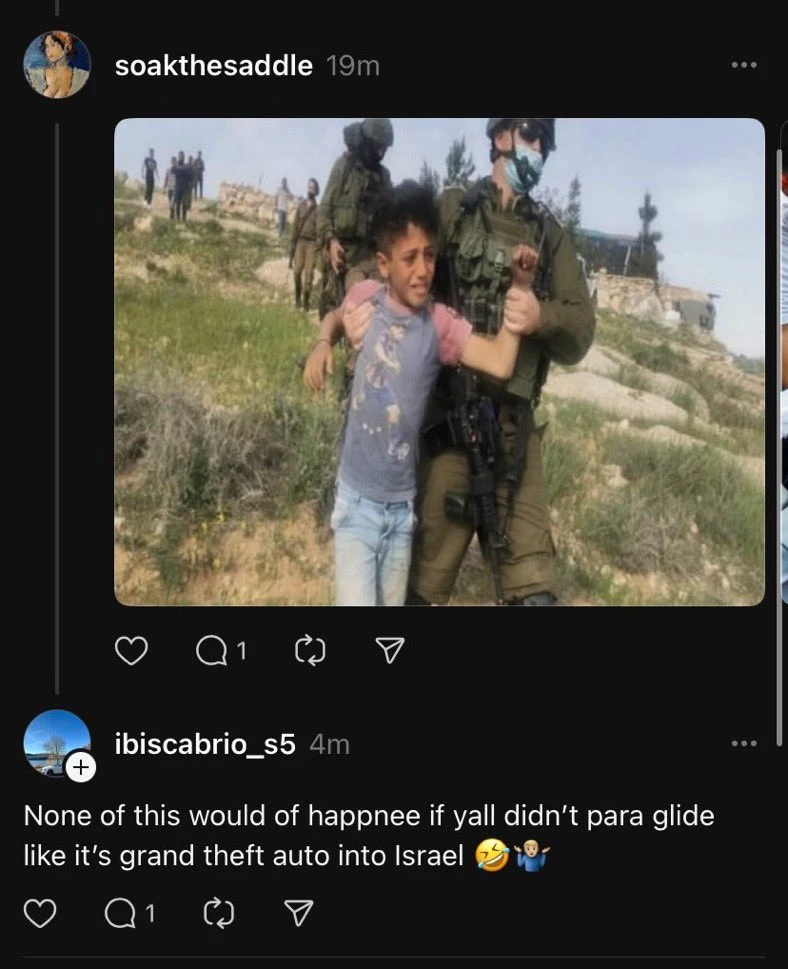
Task: Like the ibiscabrio_s5 reply
Action: point(40,913)
